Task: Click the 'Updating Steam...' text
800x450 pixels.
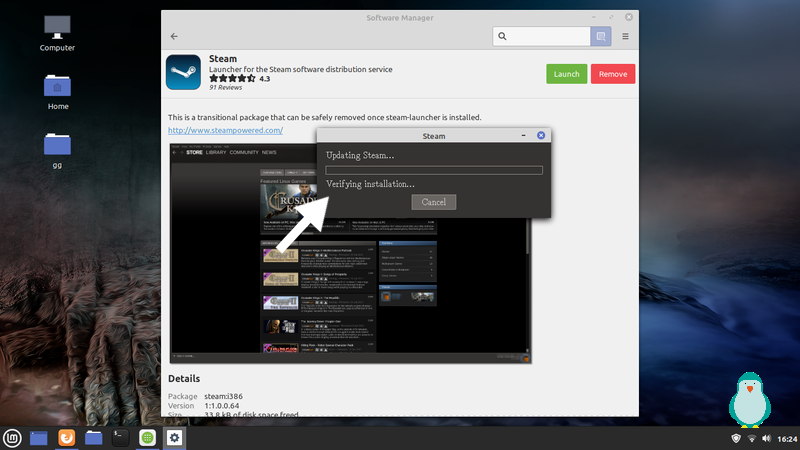Action: pyautogui.click(x=360, y=155)
